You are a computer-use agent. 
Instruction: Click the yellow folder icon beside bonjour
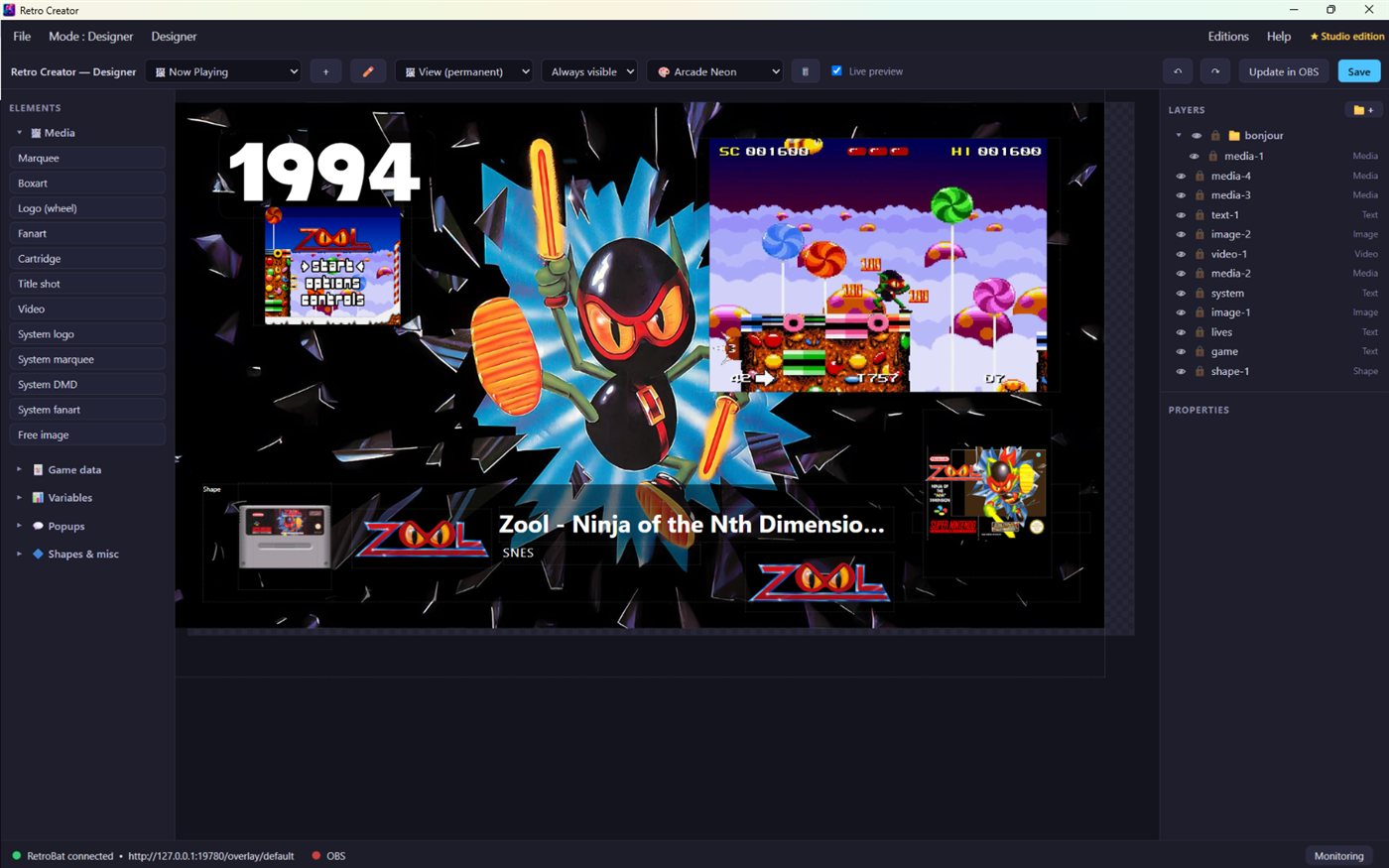point(1234,136)
